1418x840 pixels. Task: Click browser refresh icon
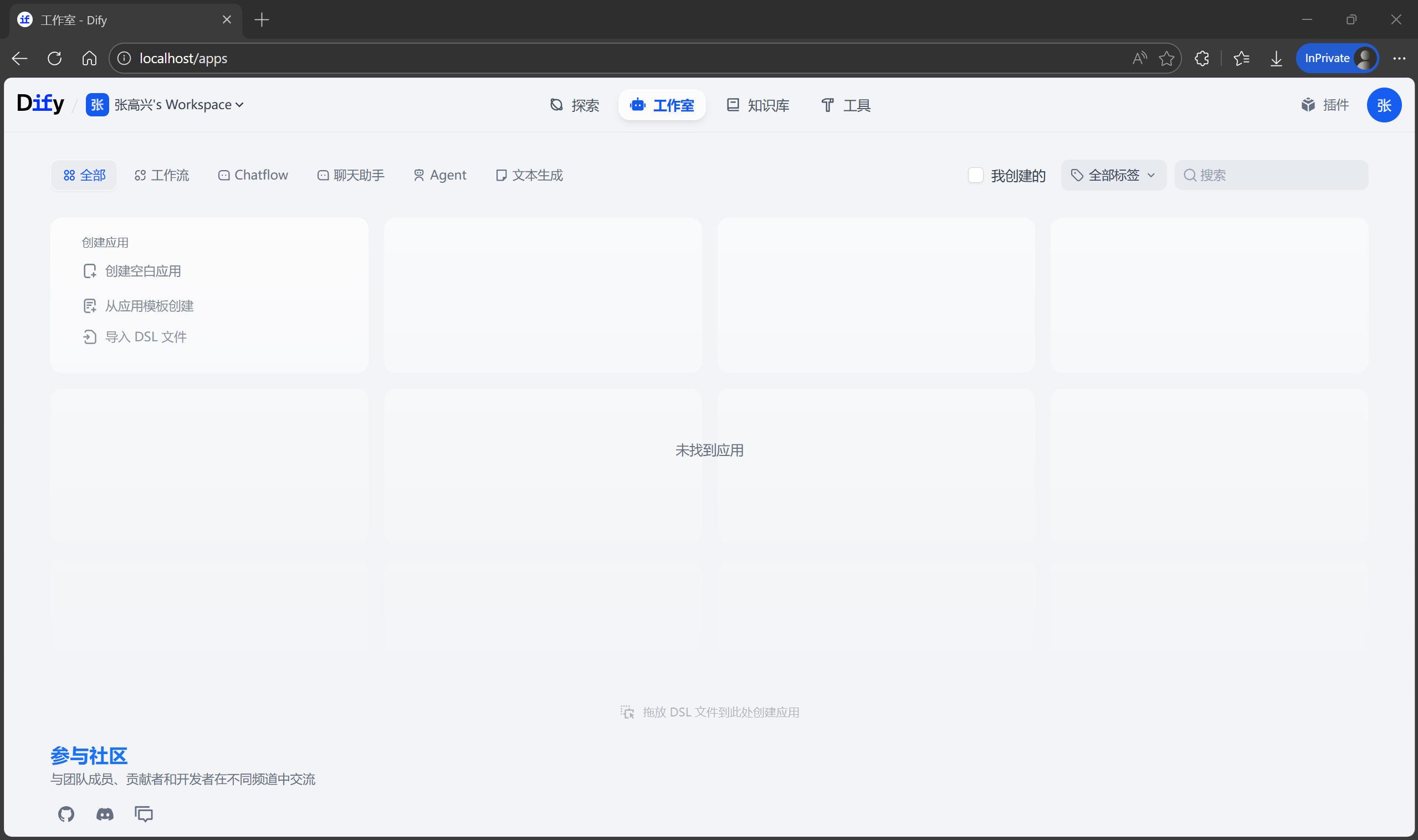(55, 58)
